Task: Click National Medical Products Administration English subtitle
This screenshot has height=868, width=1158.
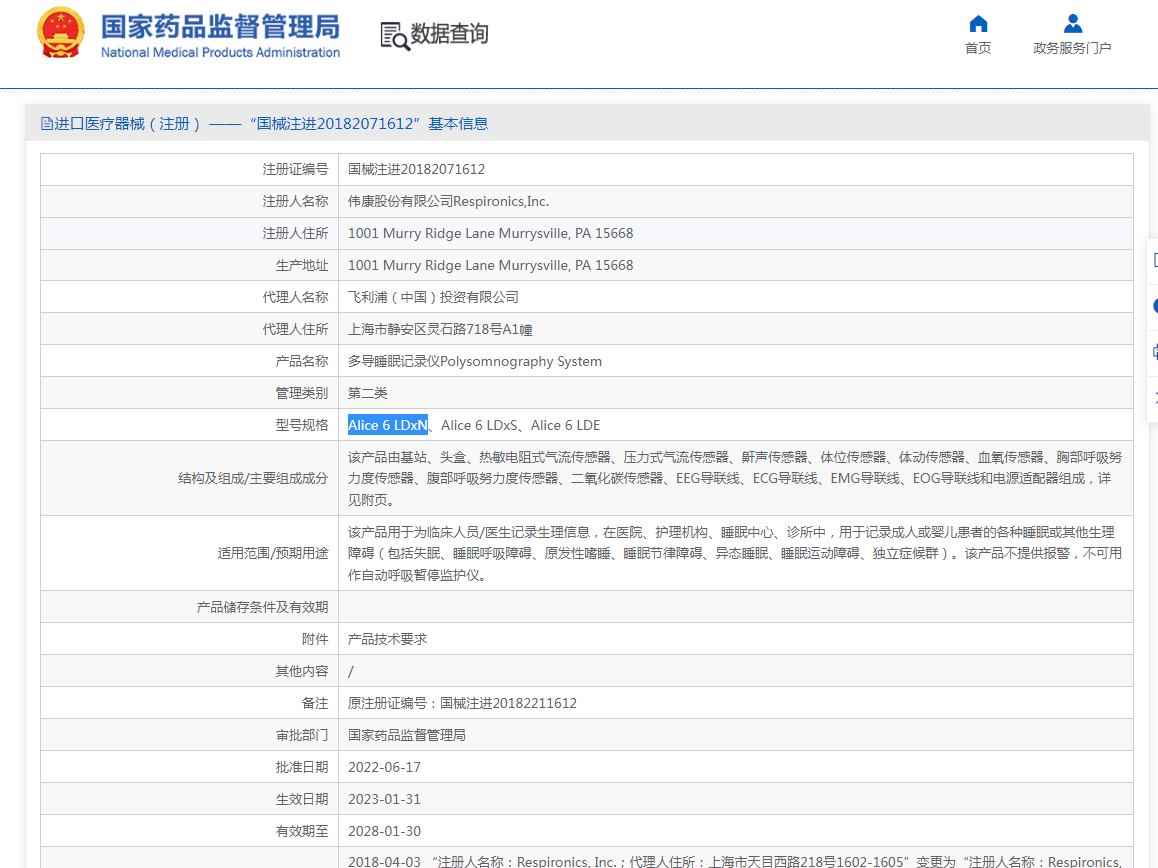Action: click(x=220, y=52)
